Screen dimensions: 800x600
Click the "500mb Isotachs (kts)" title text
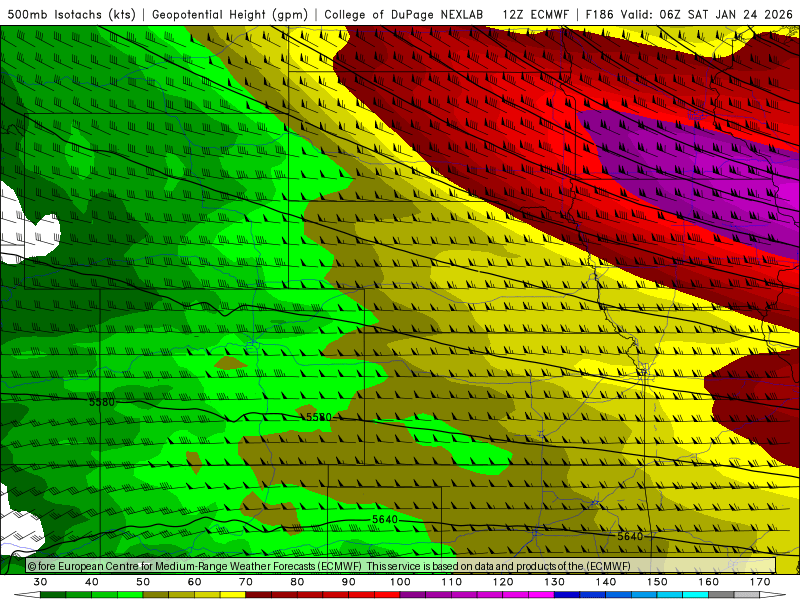tap(71, 14)
